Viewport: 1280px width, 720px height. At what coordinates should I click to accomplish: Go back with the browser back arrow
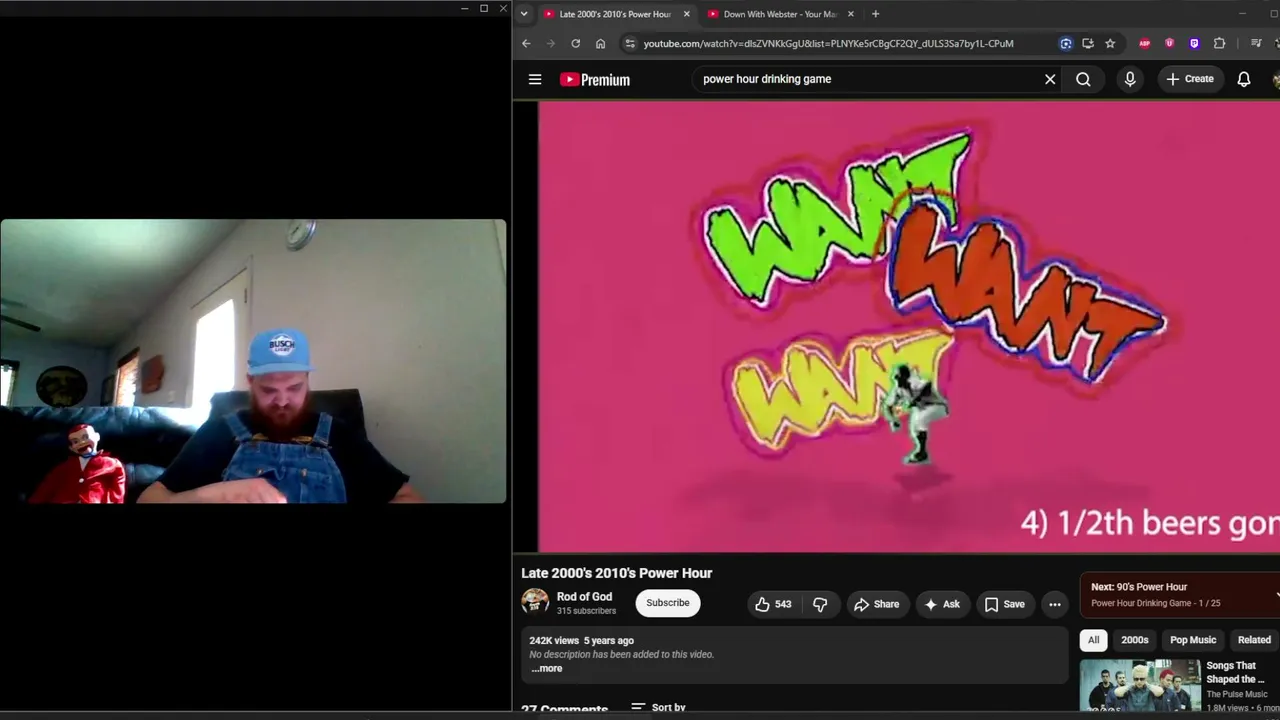click(526, 43)
